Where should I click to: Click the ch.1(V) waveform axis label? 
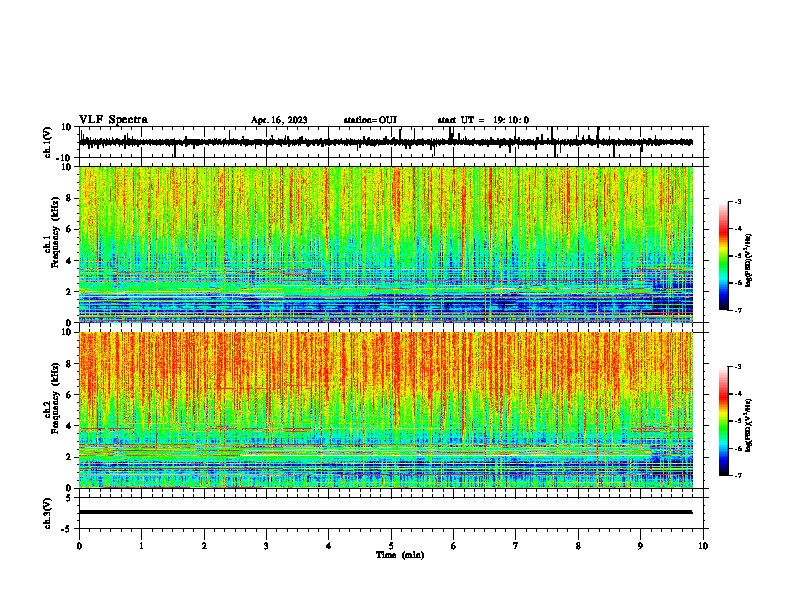click(x=48, y=142)
